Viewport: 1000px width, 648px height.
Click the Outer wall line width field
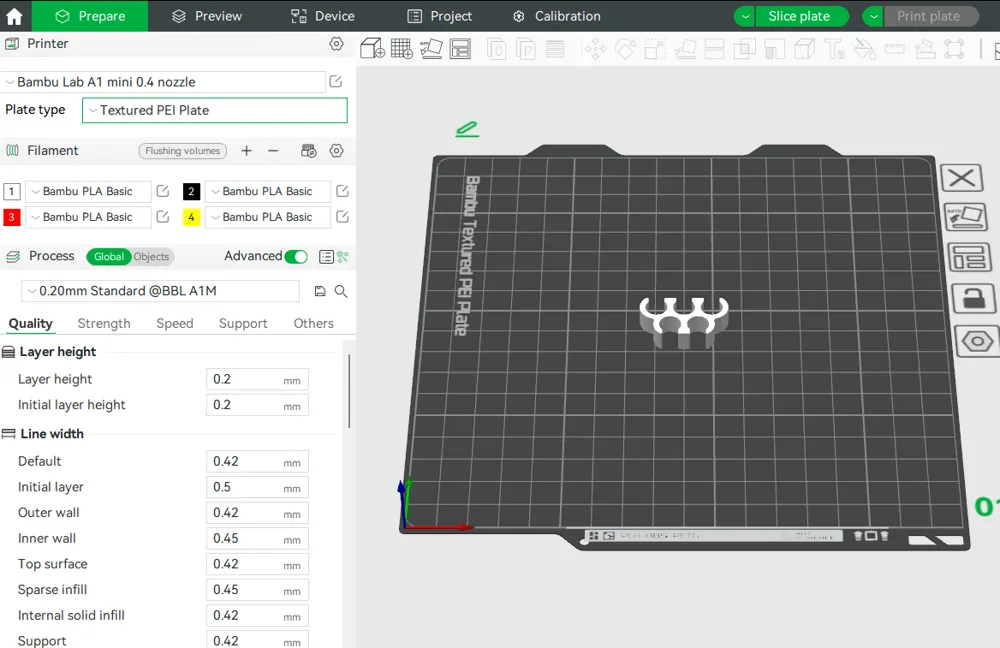(x=257, y=513)
